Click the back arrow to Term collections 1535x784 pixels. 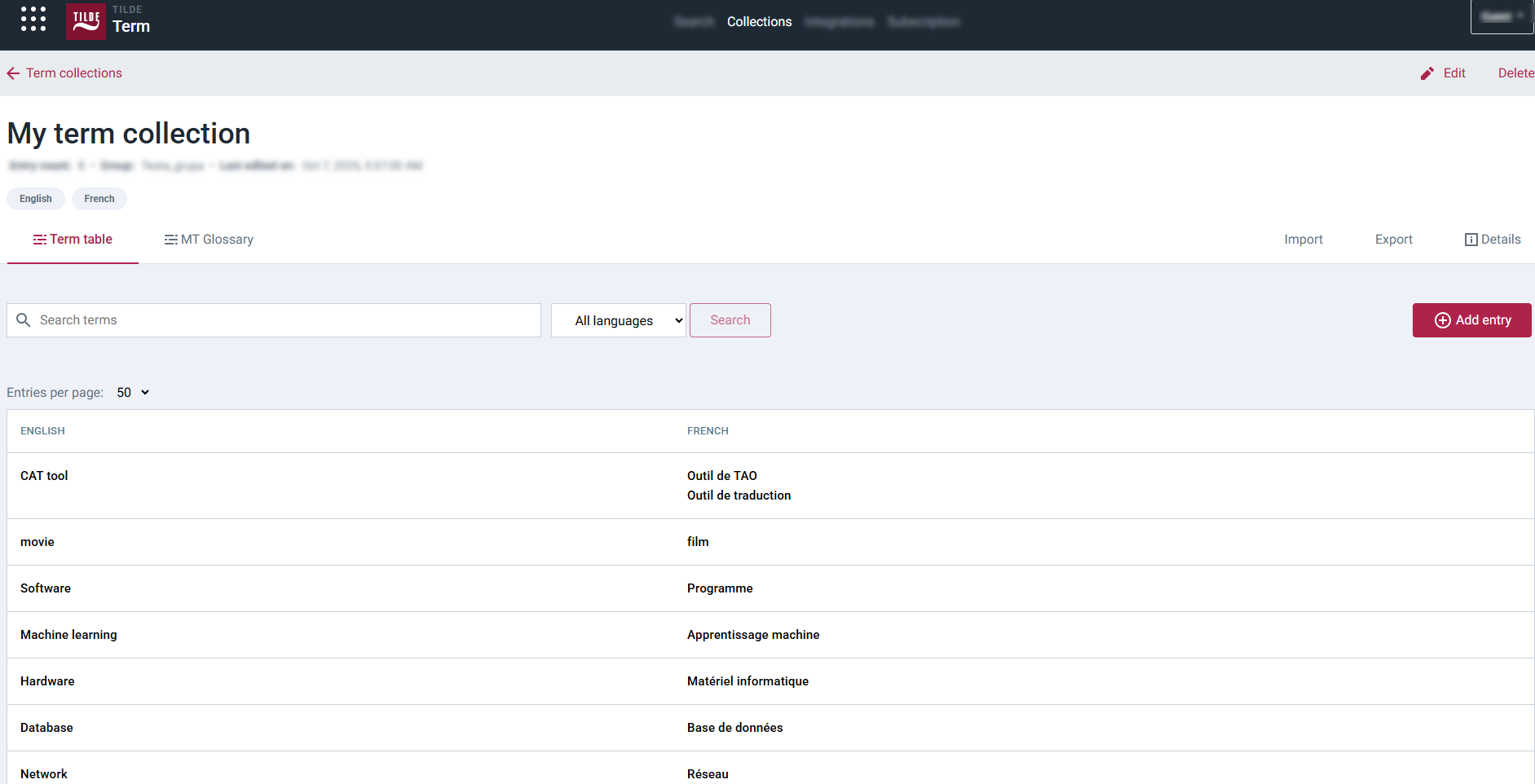point(12,73)
